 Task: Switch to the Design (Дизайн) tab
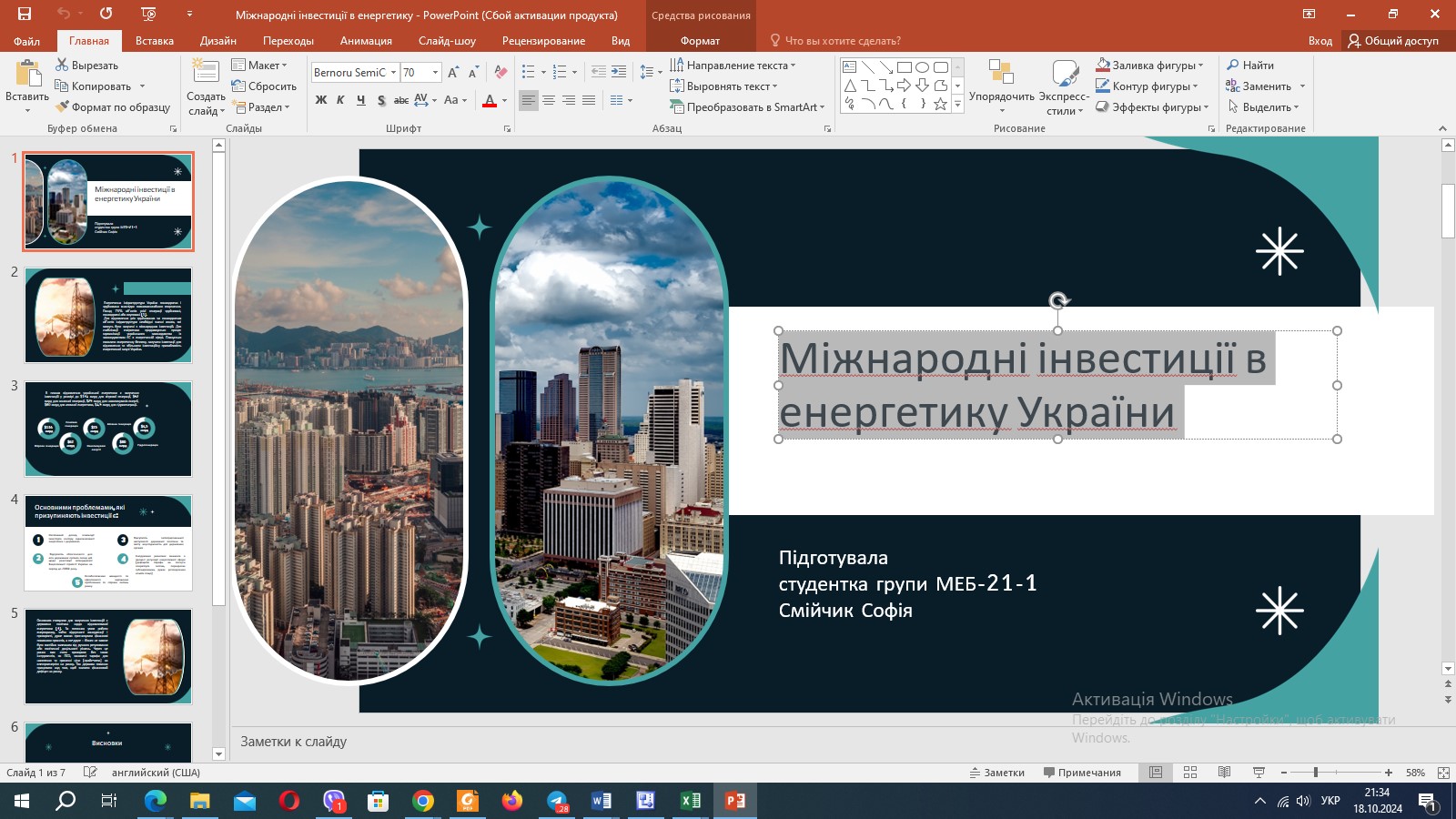(x=218, y=41)
